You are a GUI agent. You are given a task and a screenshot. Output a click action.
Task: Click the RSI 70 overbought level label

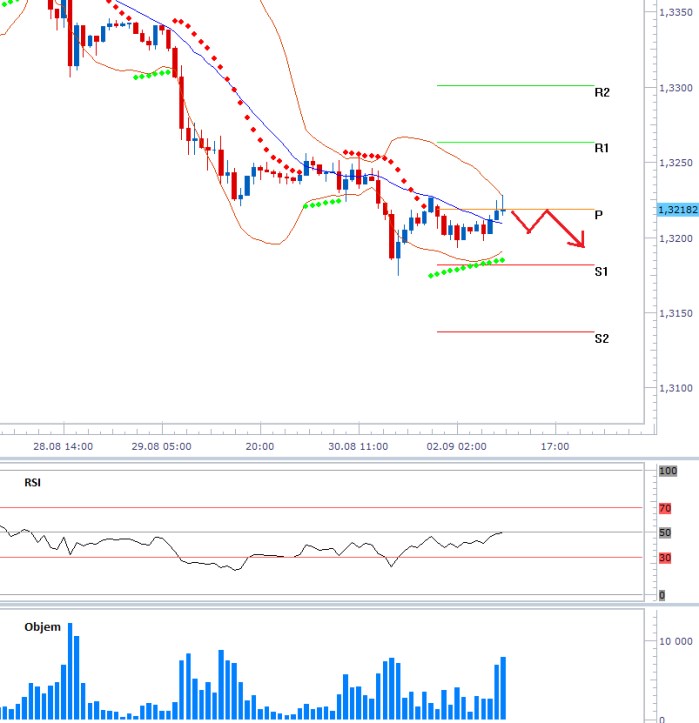665,509
